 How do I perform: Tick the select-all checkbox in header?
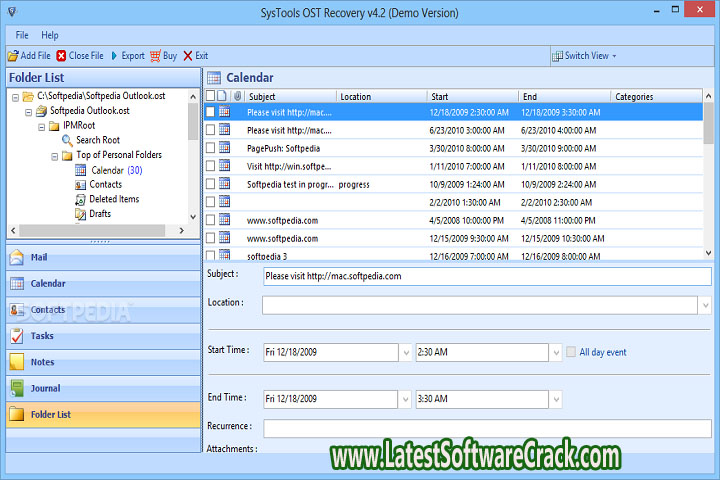[x=210, y=97]
